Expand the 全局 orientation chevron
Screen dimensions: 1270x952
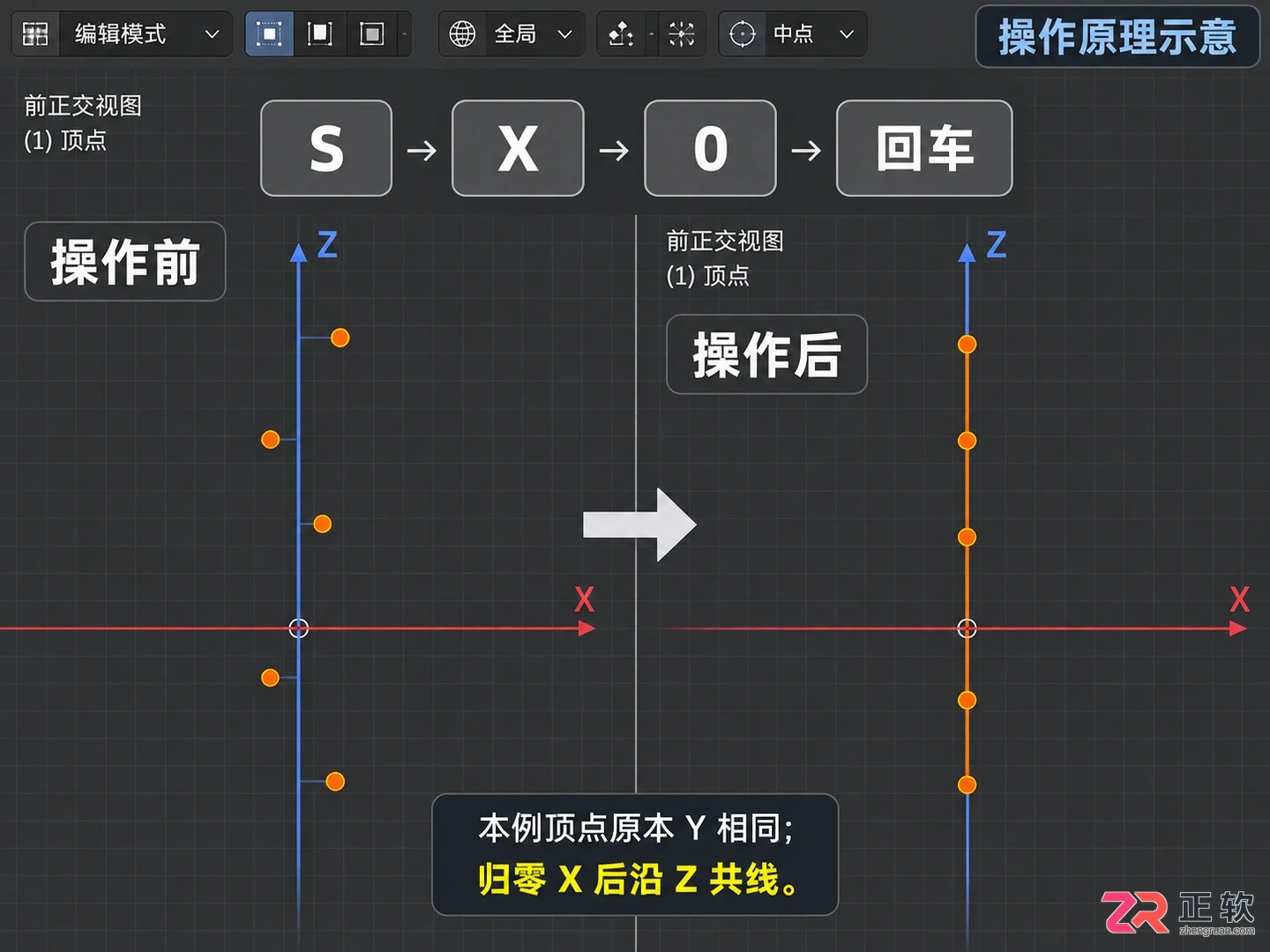click(565, 34)
